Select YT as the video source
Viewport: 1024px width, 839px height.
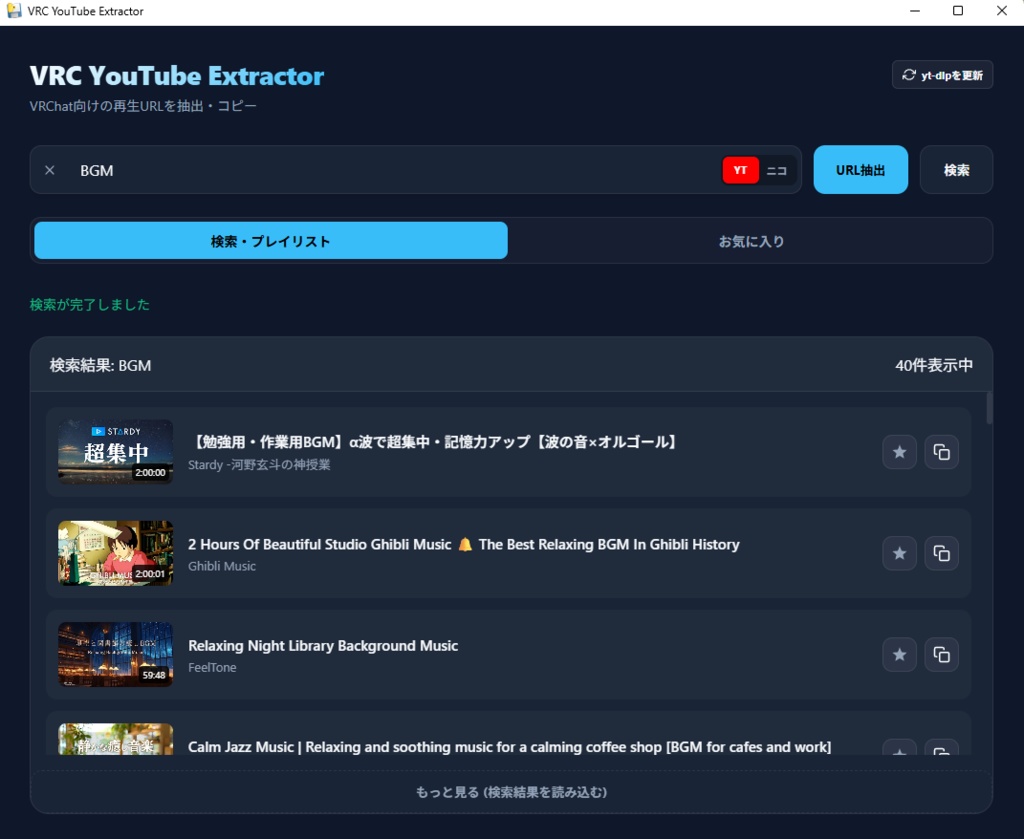740,170
